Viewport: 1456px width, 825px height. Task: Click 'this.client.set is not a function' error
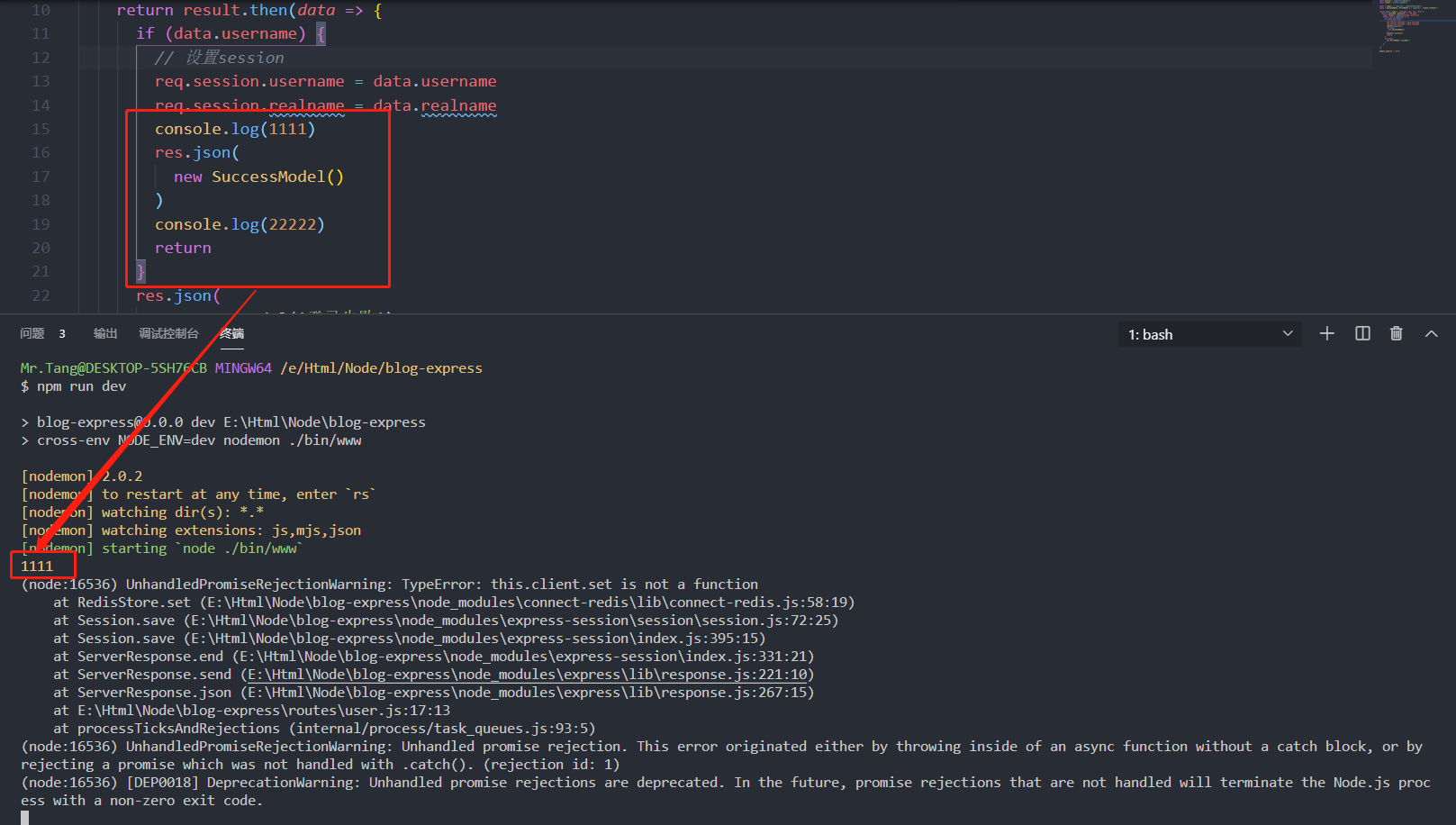[625, 585]
